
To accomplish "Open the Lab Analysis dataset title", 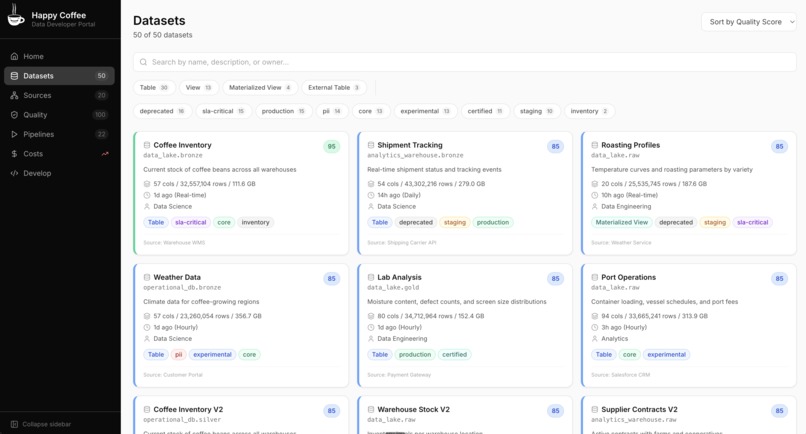I will 399,277.
